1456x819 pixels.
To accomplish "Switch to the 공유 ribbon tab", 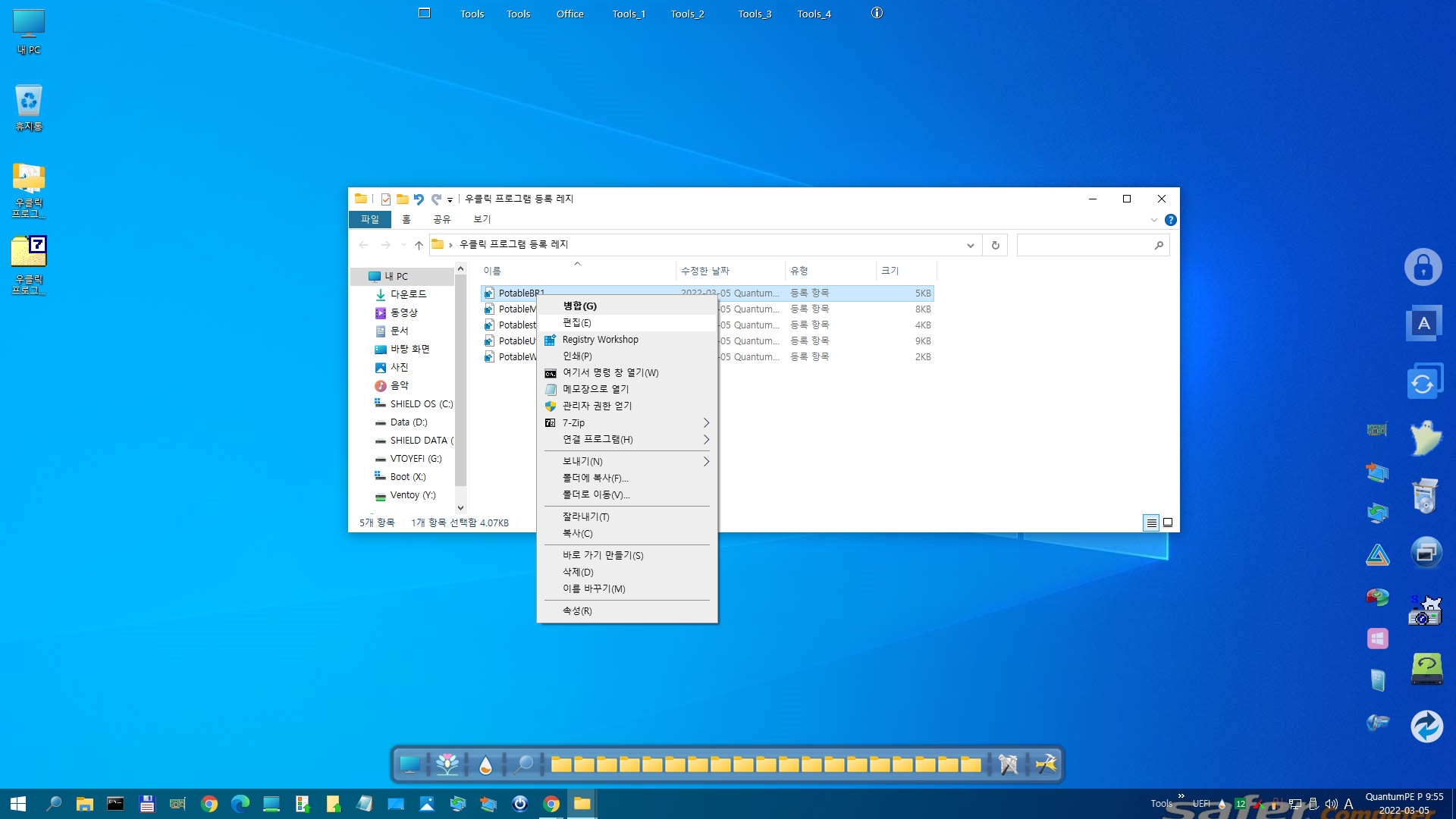I will [442, 219].
